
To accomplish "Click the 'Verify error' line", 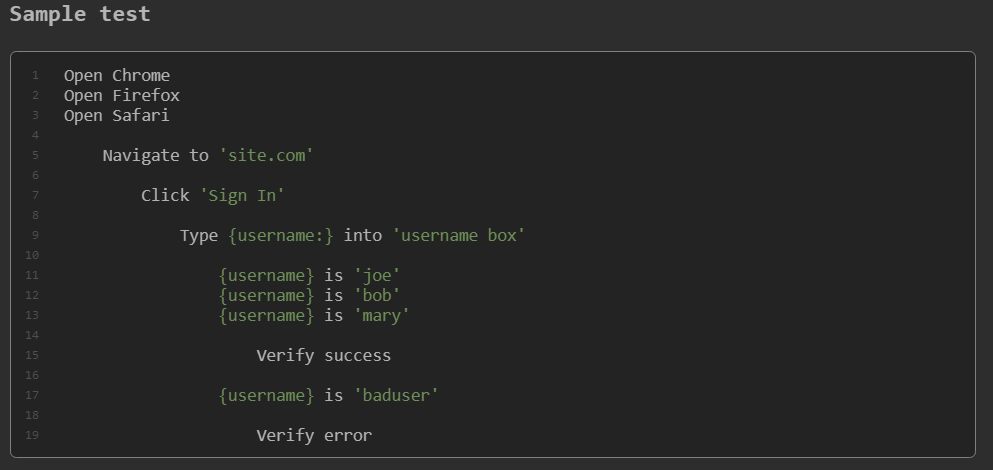I will click(314, 435).
